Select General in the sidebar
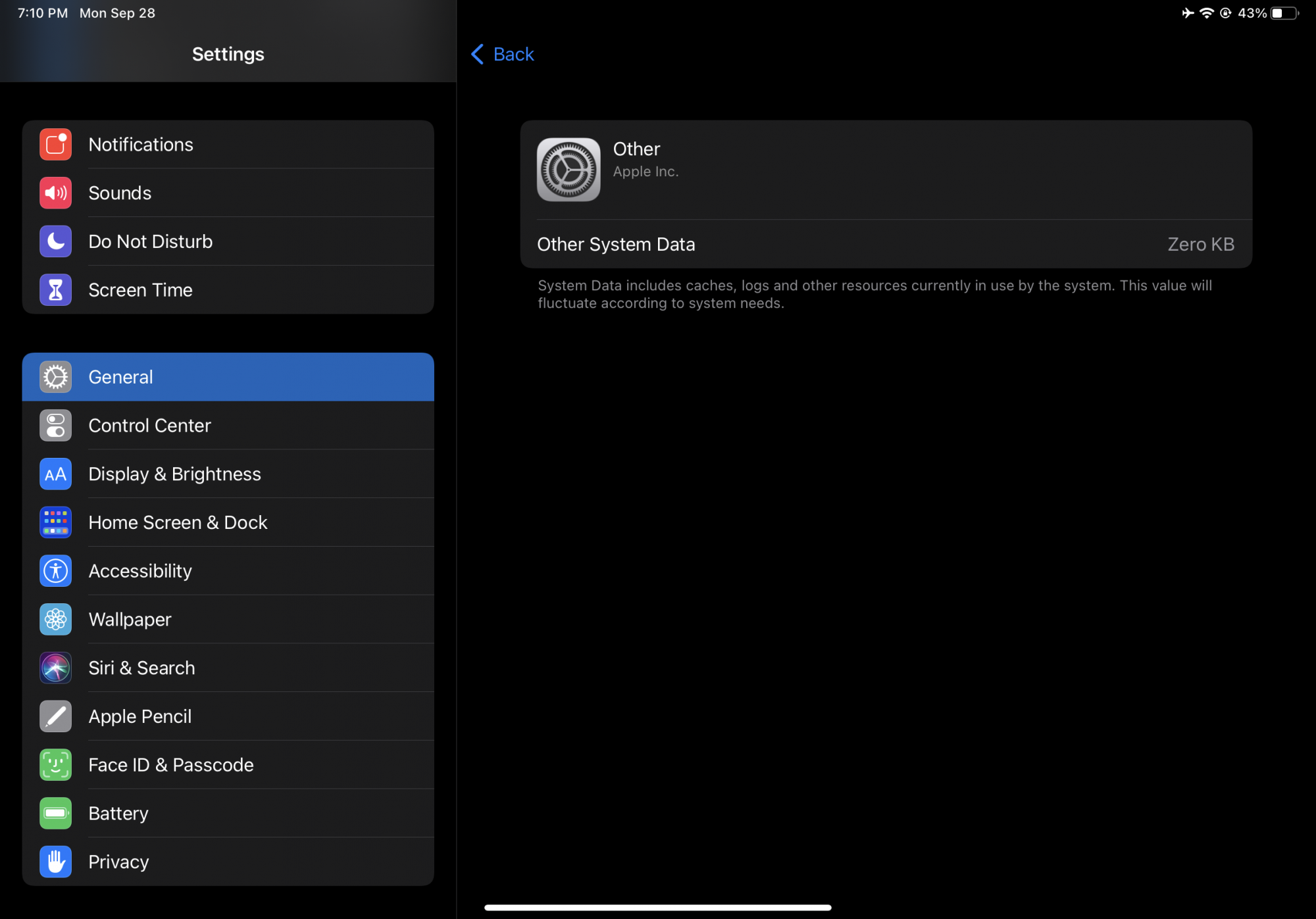 point(228,377)
